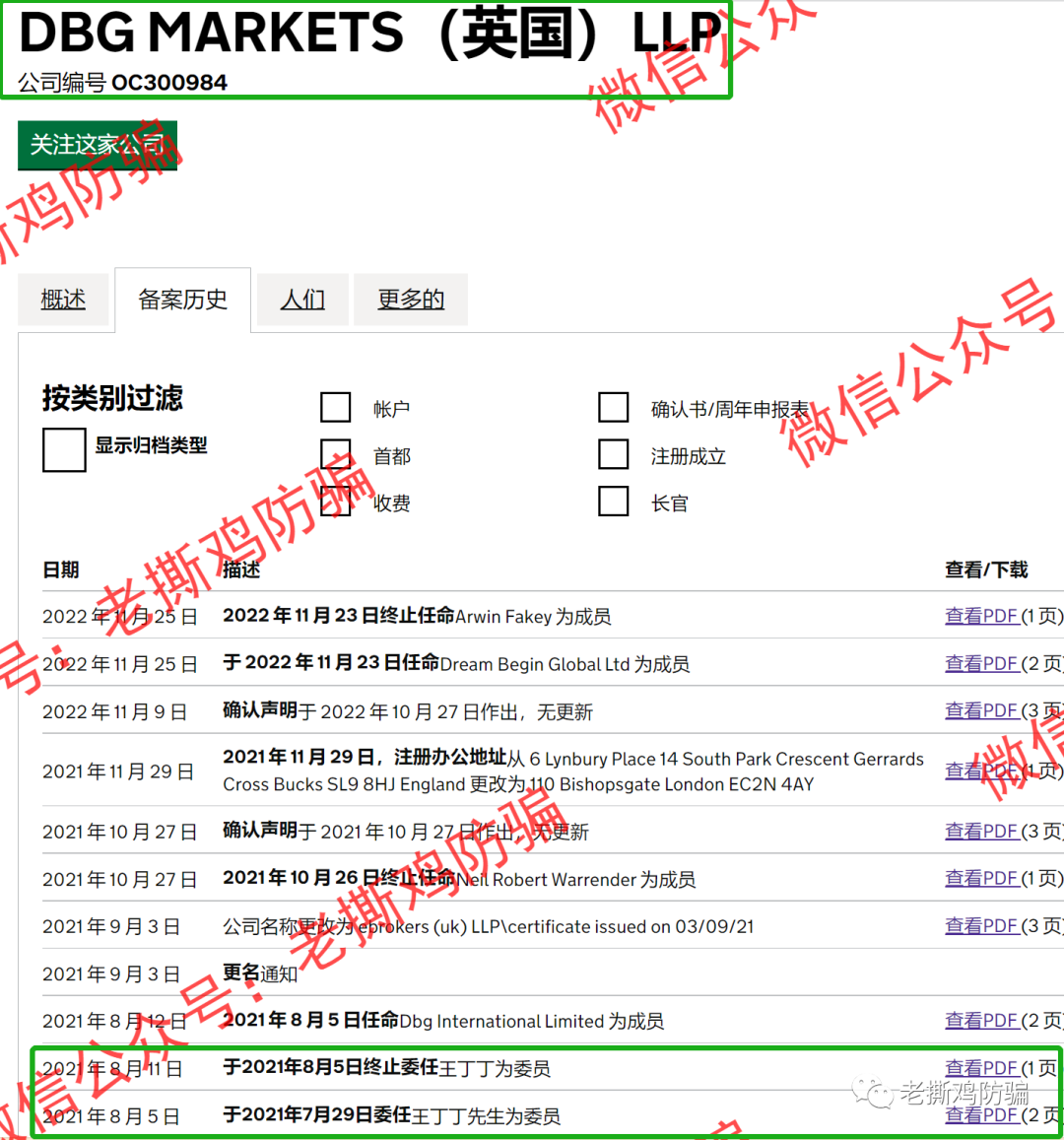Switch to the 人们 tab
Screen dimensions: 1064x1140
(x=302, y=300)
